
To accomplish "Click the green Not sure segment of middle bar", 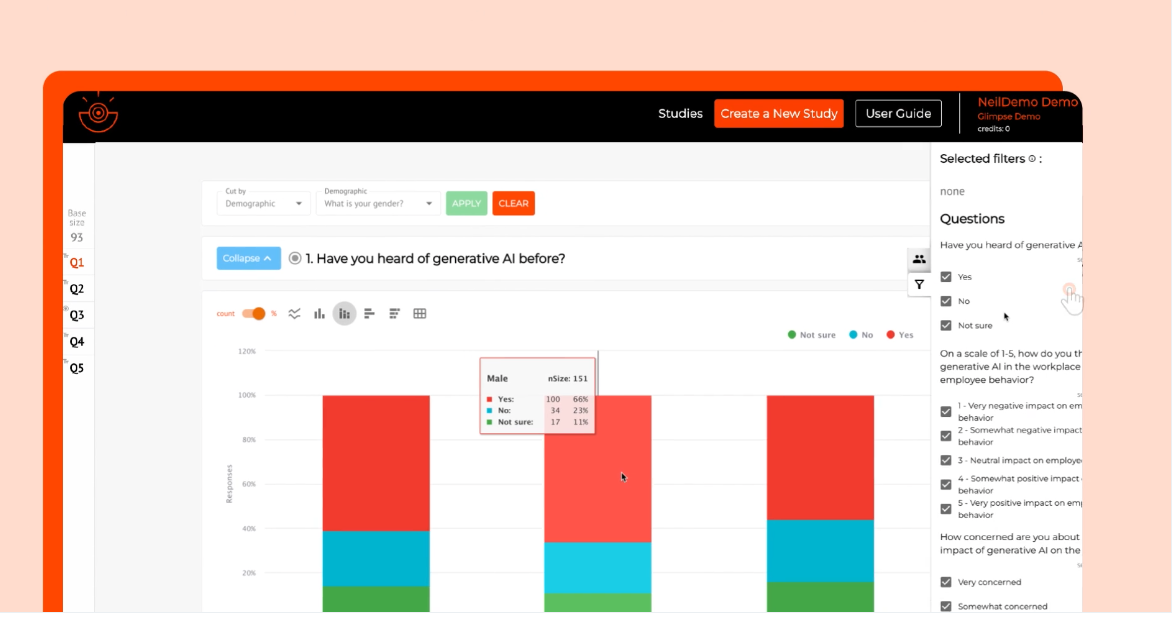I will (x=597, y=603).
